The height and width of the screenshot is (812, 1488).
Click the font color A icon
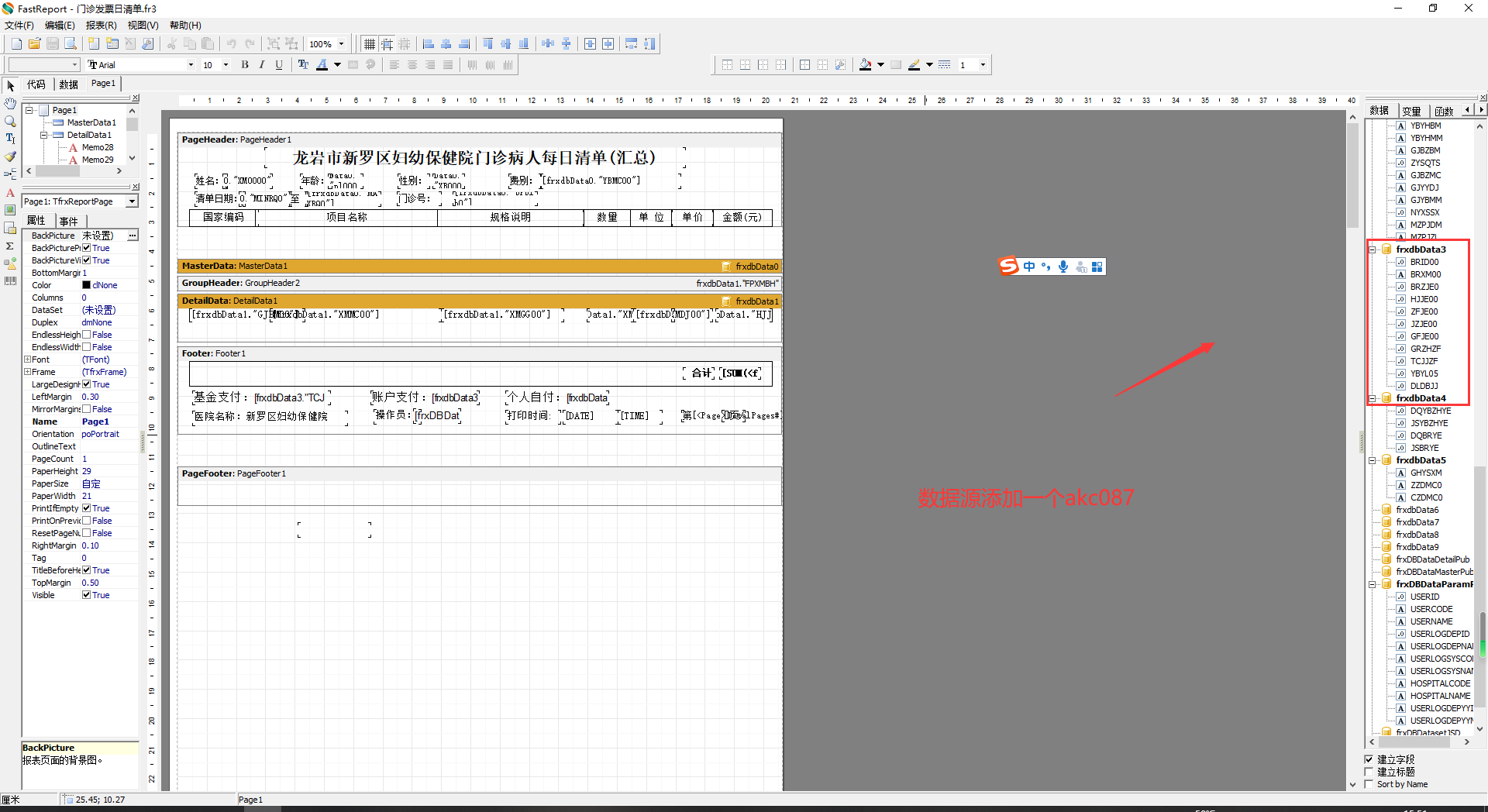tap(322, 65)
